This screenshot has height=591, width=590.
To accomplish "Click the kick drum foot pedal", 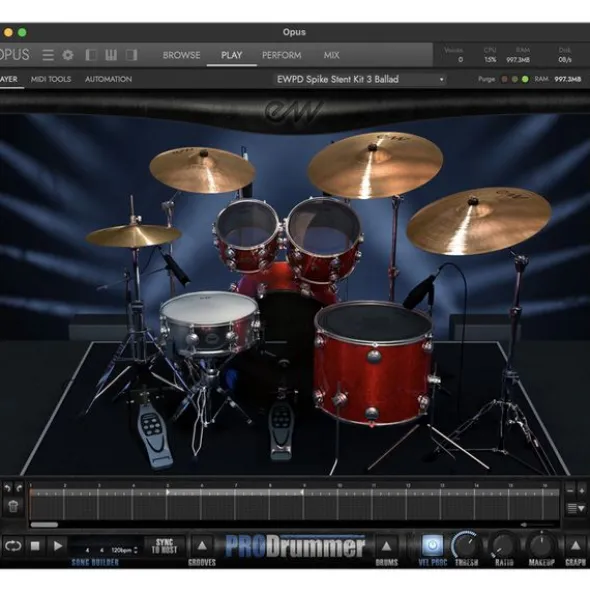I will pos(282,430).
